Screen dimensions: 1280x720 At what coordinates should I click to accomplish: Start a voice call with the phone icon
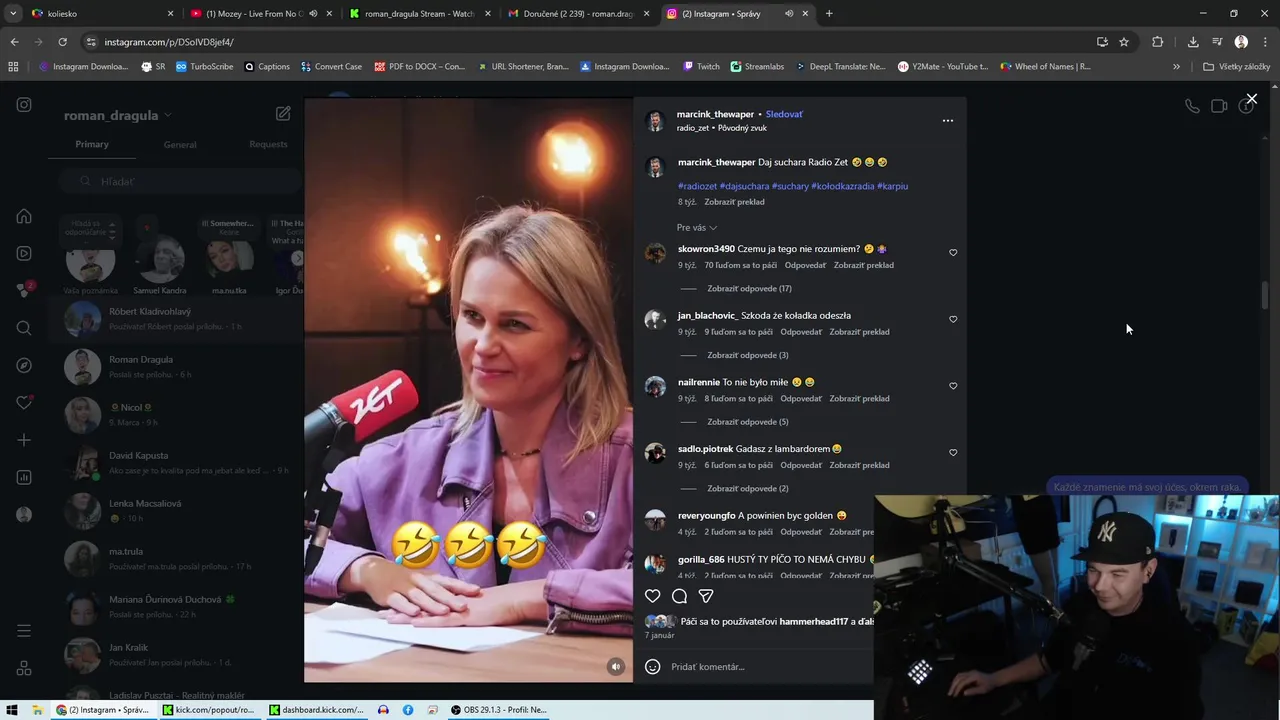(x=1192, y=106)
